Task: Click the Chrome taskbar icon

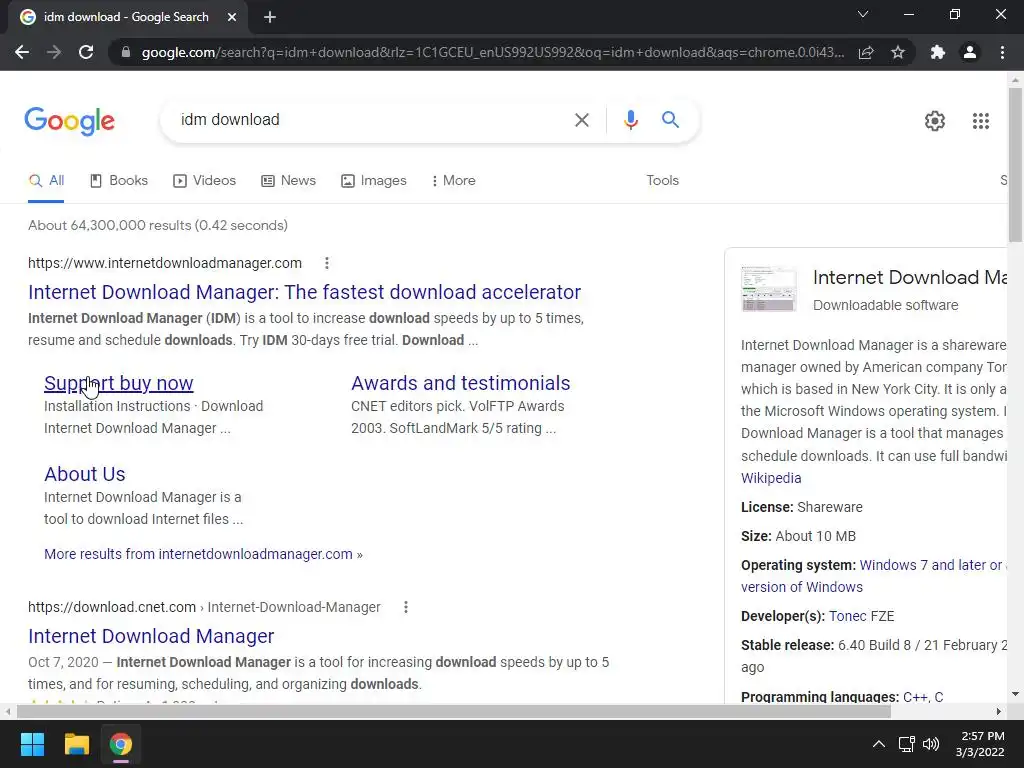Action: coord(121,744)
